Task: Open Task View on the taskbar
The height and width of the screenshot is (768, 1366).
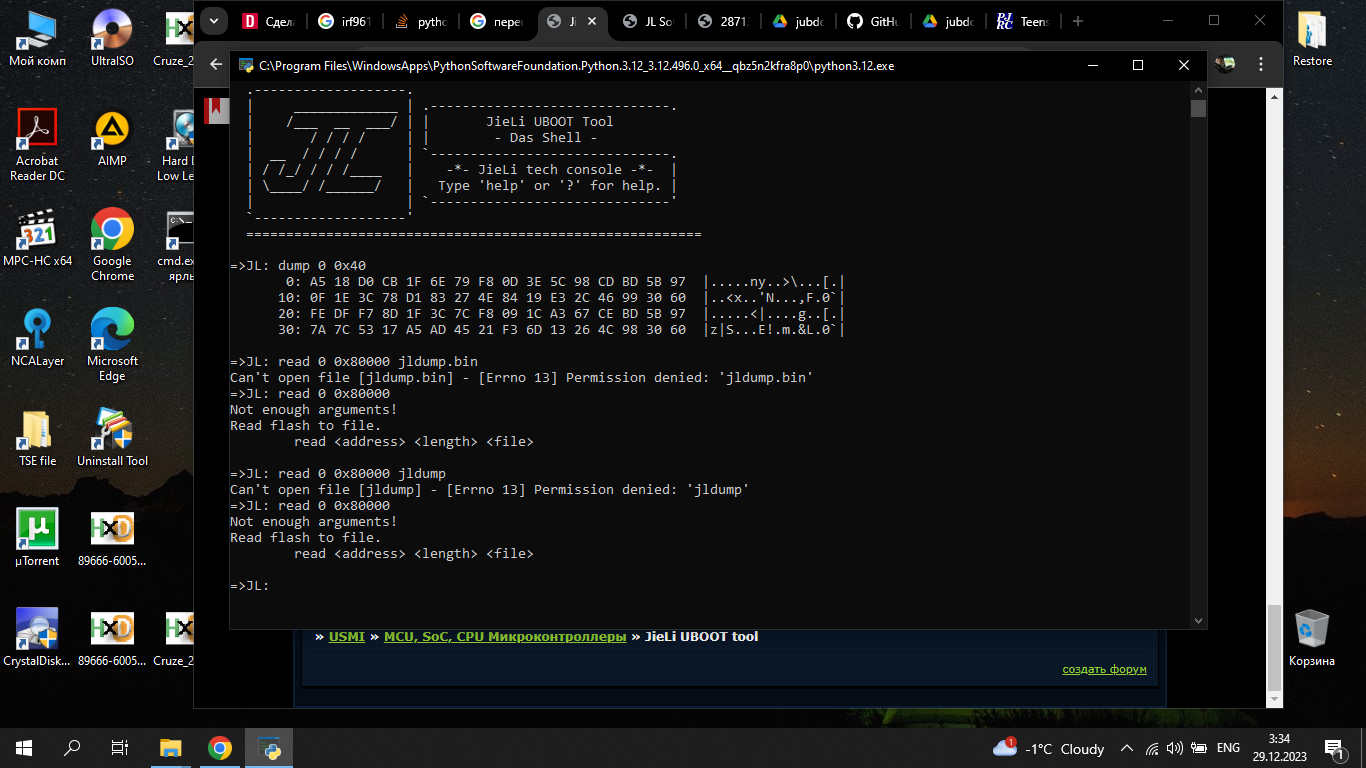Action: [x=120, y=748]
